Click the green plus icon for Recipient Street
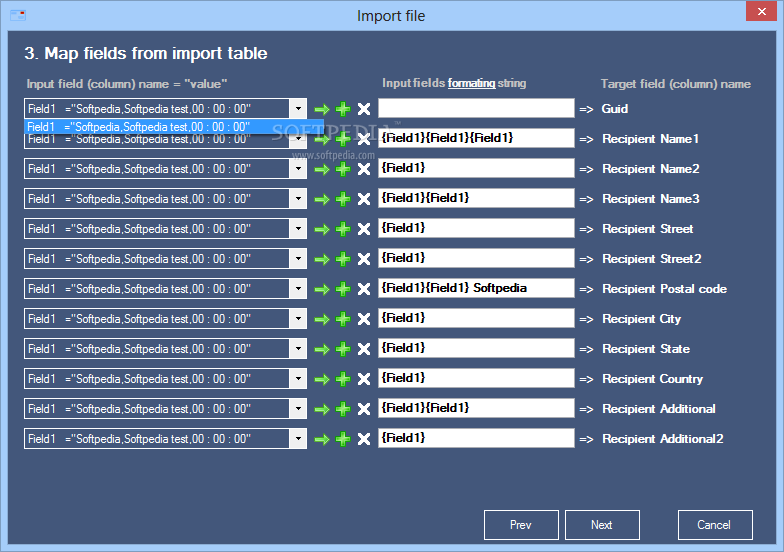The image size is (784, 552). pos(343,229)
